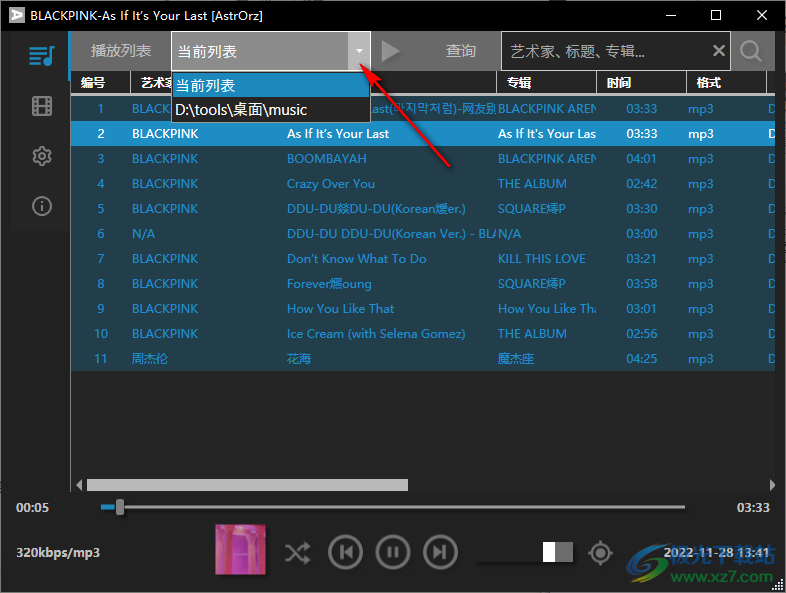Viewport: 786px width, 593px height.
Task: Click the play triangle next to list dropdown
Action: (390, 51)
